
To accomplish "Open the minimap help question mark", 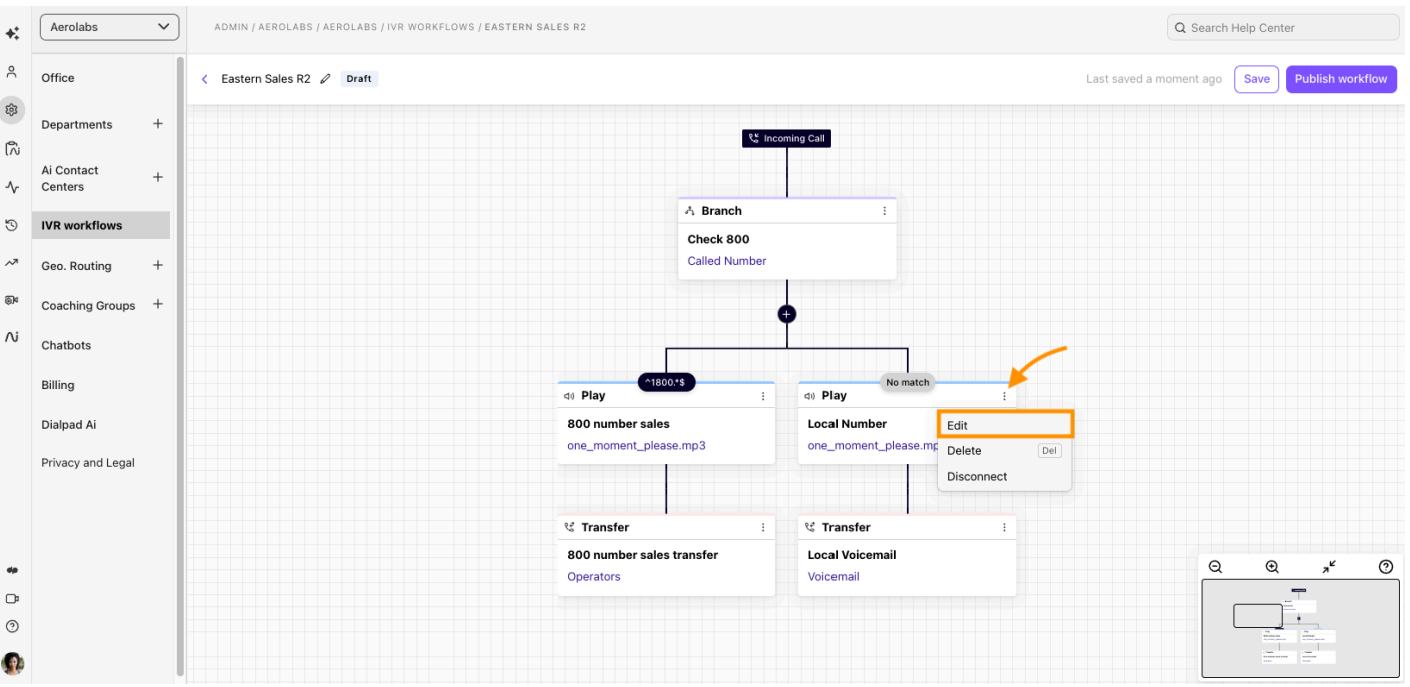I will click(1385, 566).
